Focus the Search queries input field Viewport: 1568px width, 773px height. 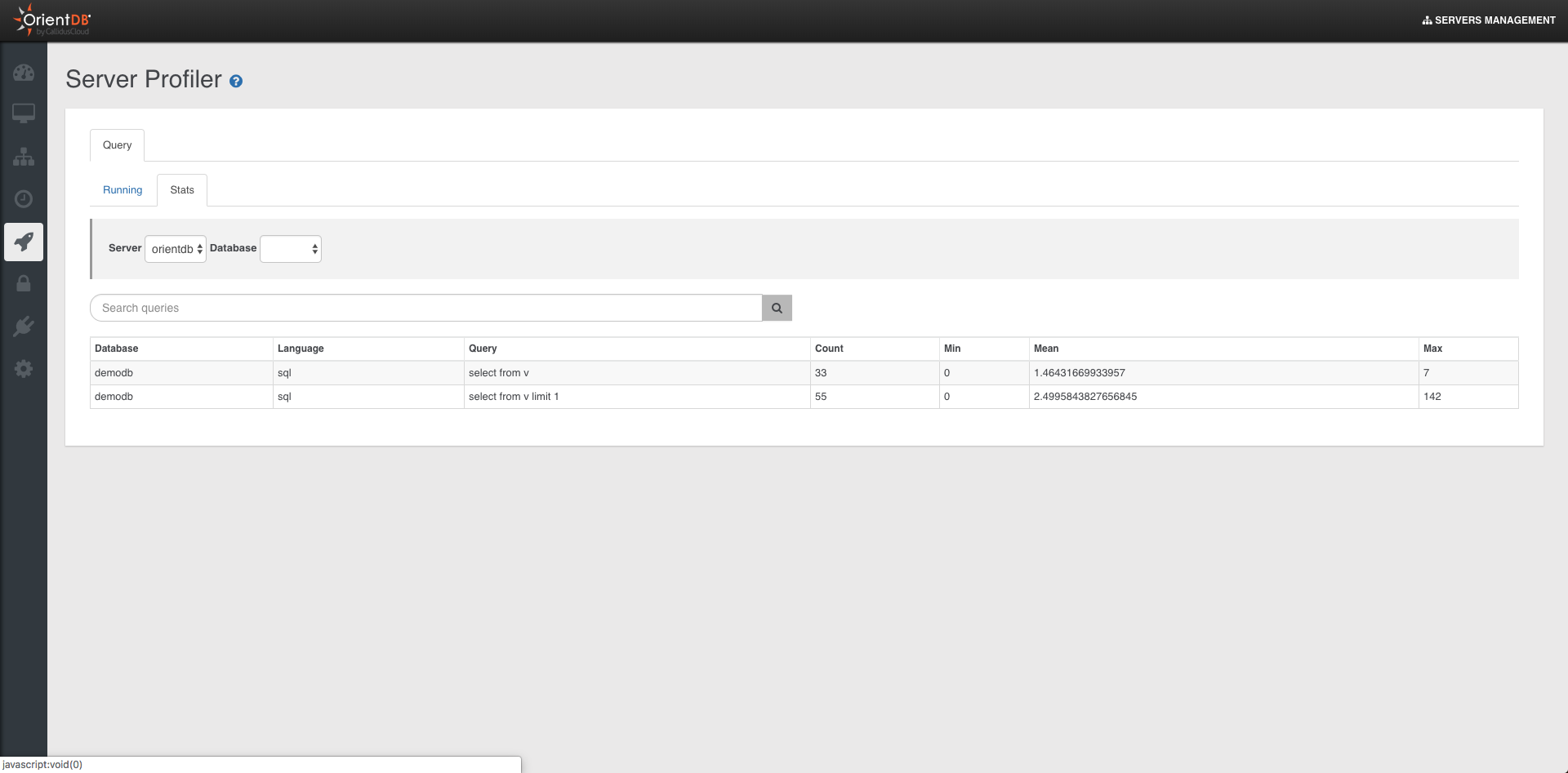(425, 308)
